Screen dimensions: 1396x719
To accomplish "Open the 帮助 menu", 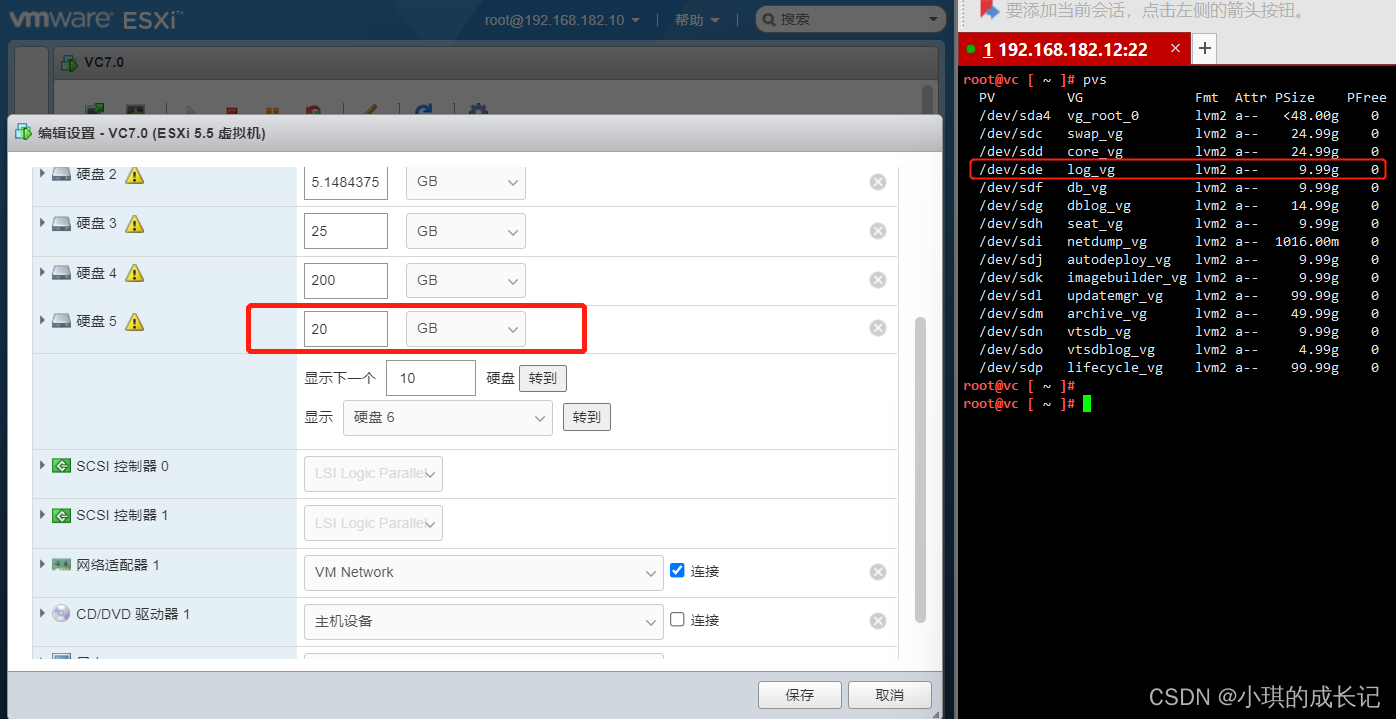I will click(x=696, y=20).
